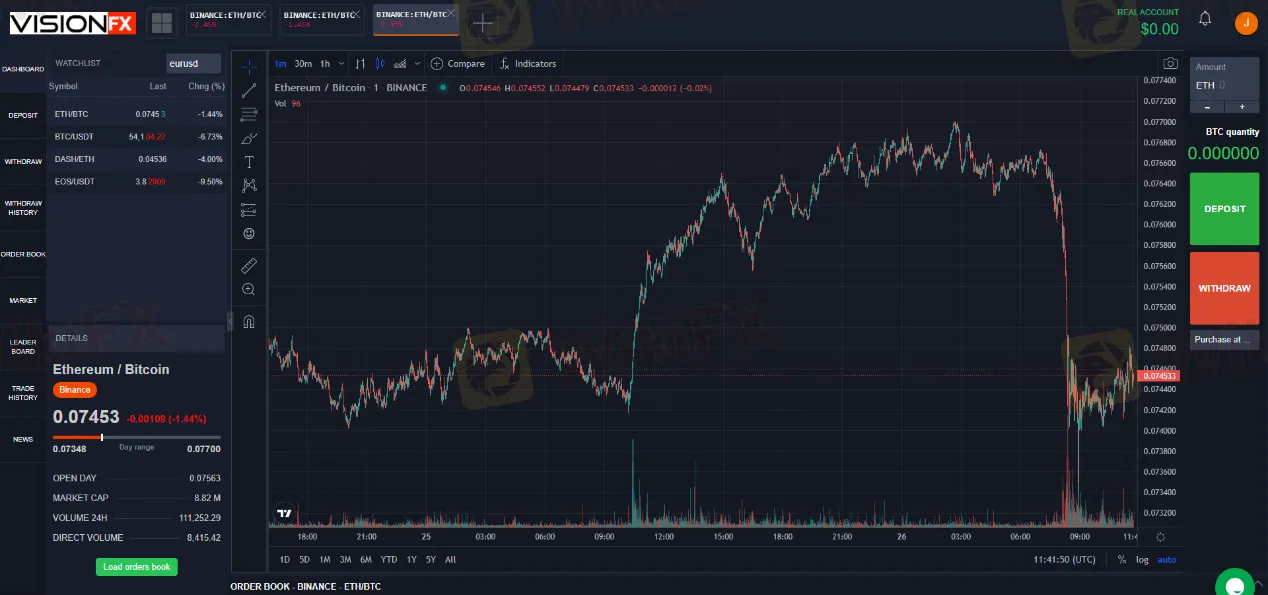Viewport: 1268px width, 595px height.
Task: Select the Trend Line drawing tool
Action: [x=249, y=89]
